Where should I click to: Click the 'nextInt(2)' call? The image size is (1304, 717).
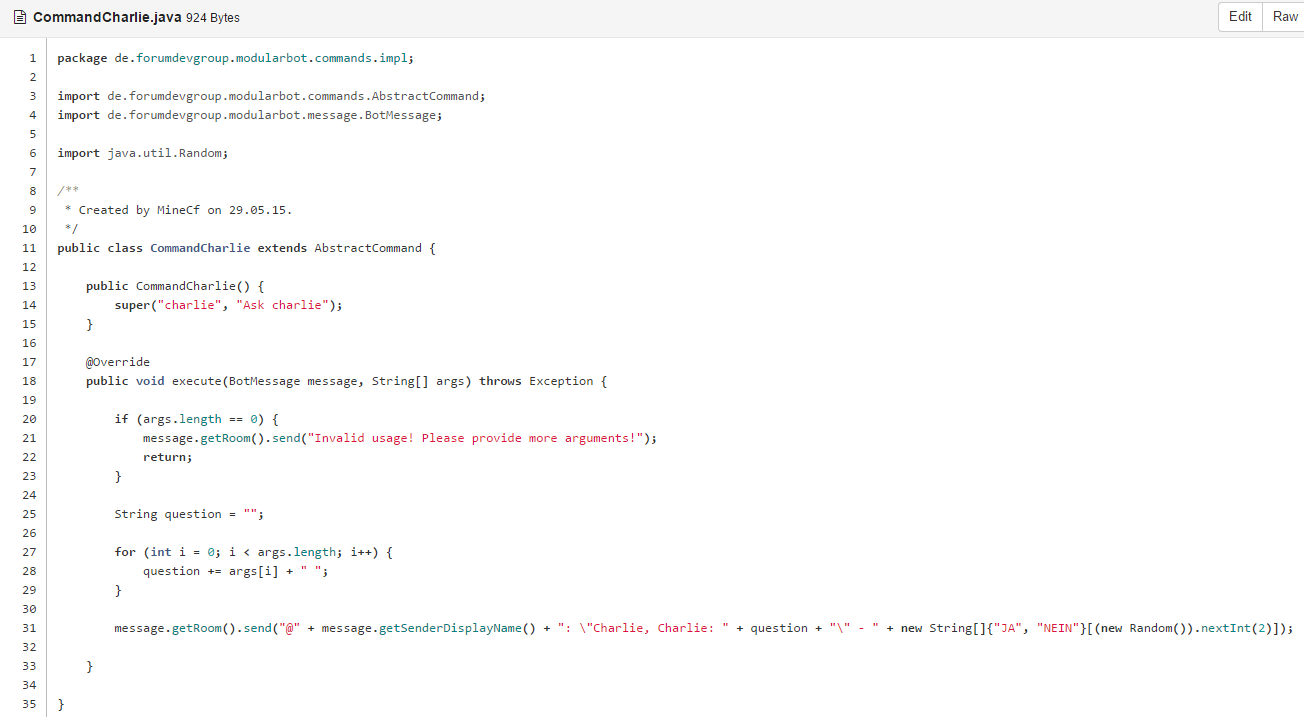[1236, 628]
